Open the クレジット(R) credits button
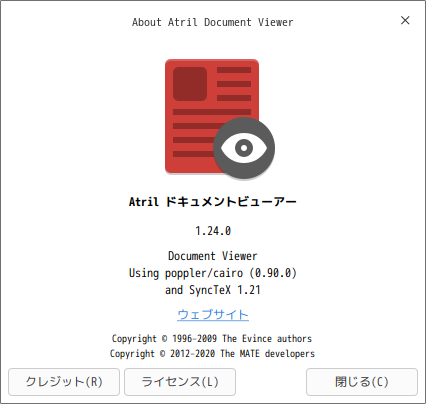The image size is (426, 404). pos(64,382)
